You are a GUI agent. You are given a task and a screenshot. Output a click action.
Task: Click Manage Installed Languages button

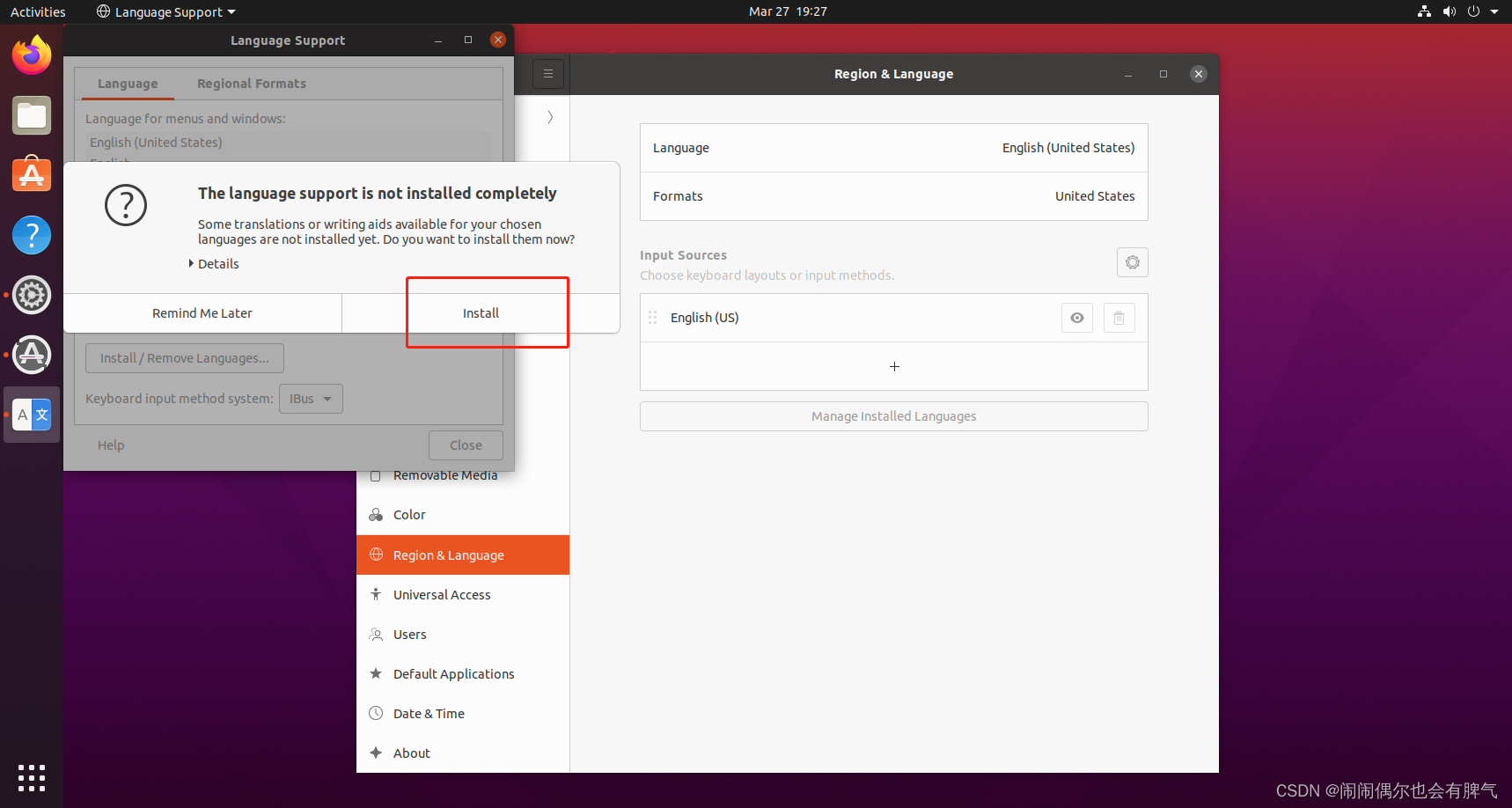pos(894,416)
